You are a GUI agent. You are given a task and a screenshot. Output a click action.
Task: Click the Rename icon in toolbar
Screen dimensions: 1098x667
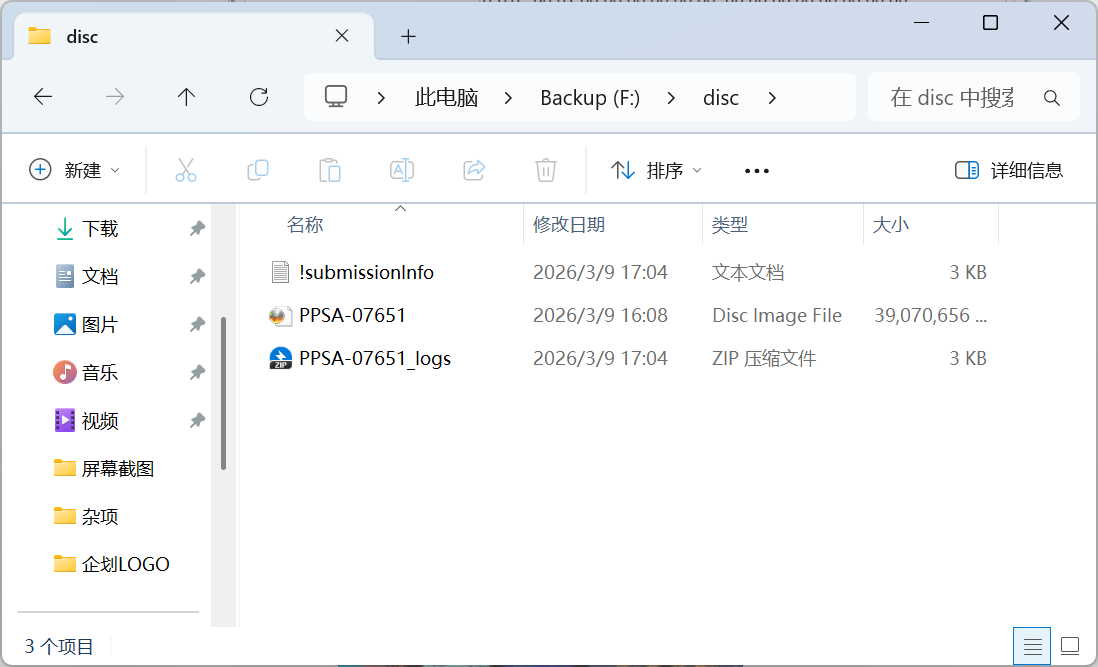(x=402, y=170)
